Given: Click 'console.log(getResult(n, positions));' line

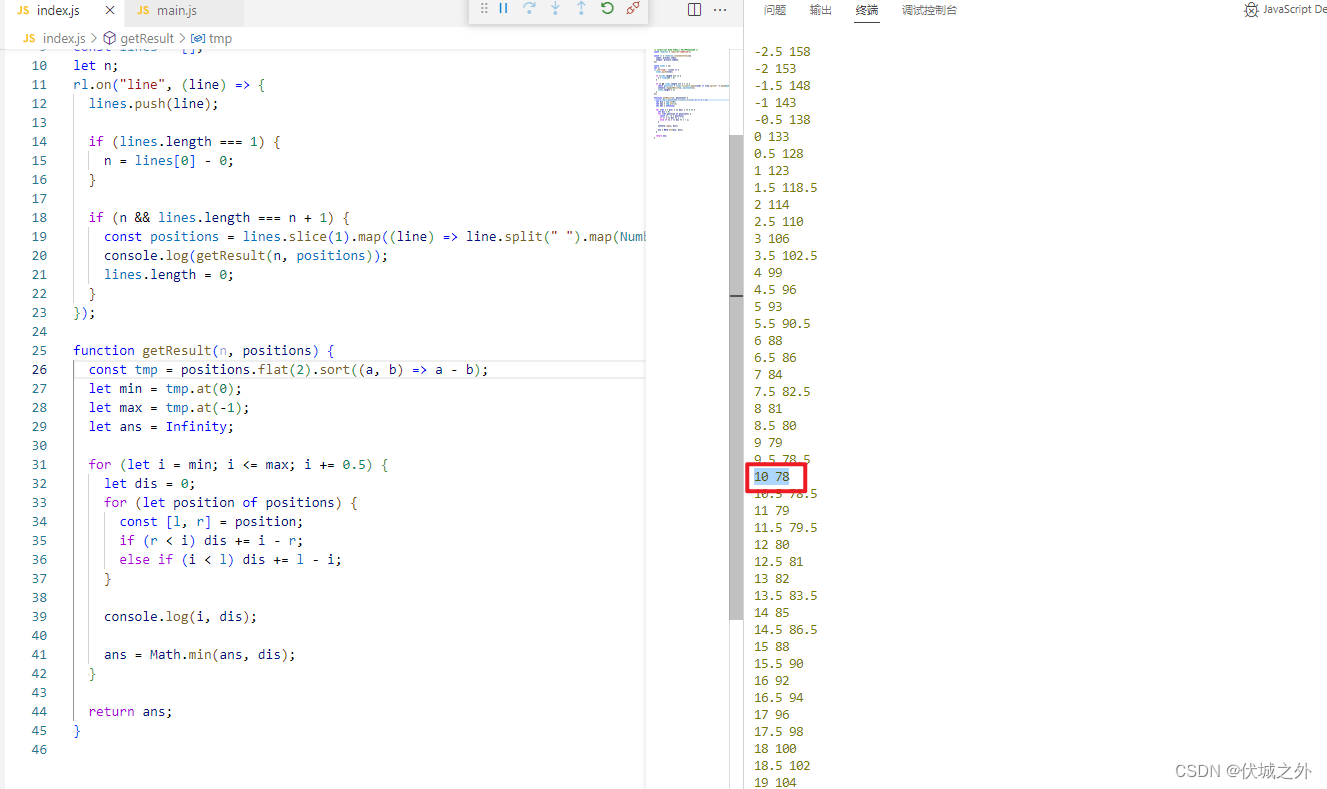Looking at the screenshot, I should tap(246, 255).
